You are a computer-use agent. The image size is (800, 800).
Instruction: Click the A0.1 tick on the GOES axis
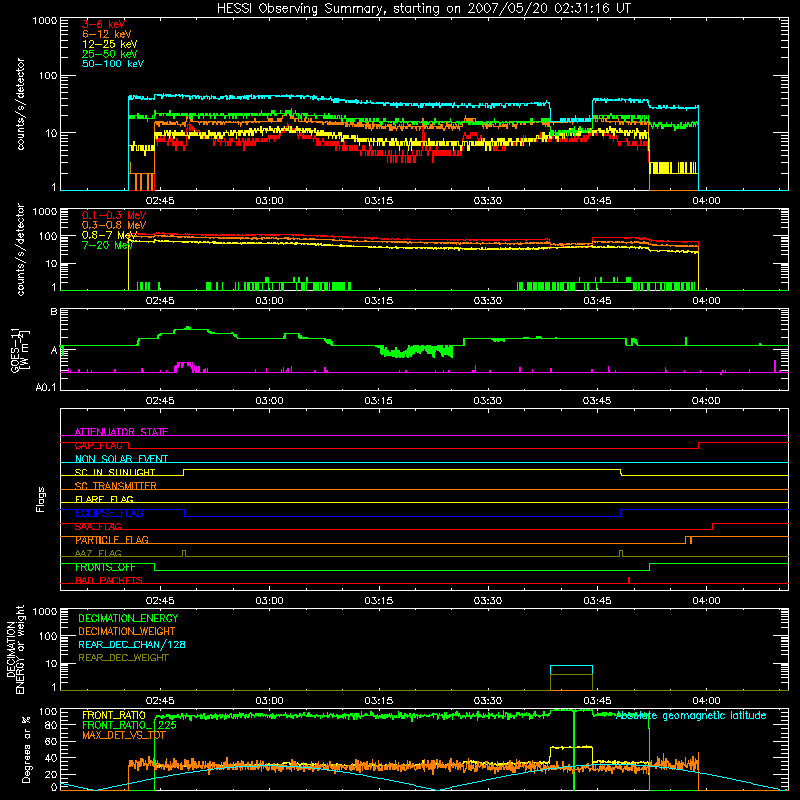(x=46, y=387)
